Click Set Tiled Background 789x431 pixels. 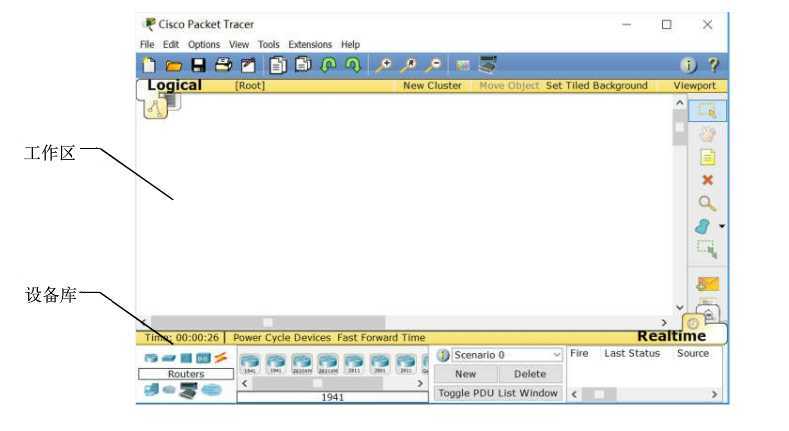[x=597, y=85]
